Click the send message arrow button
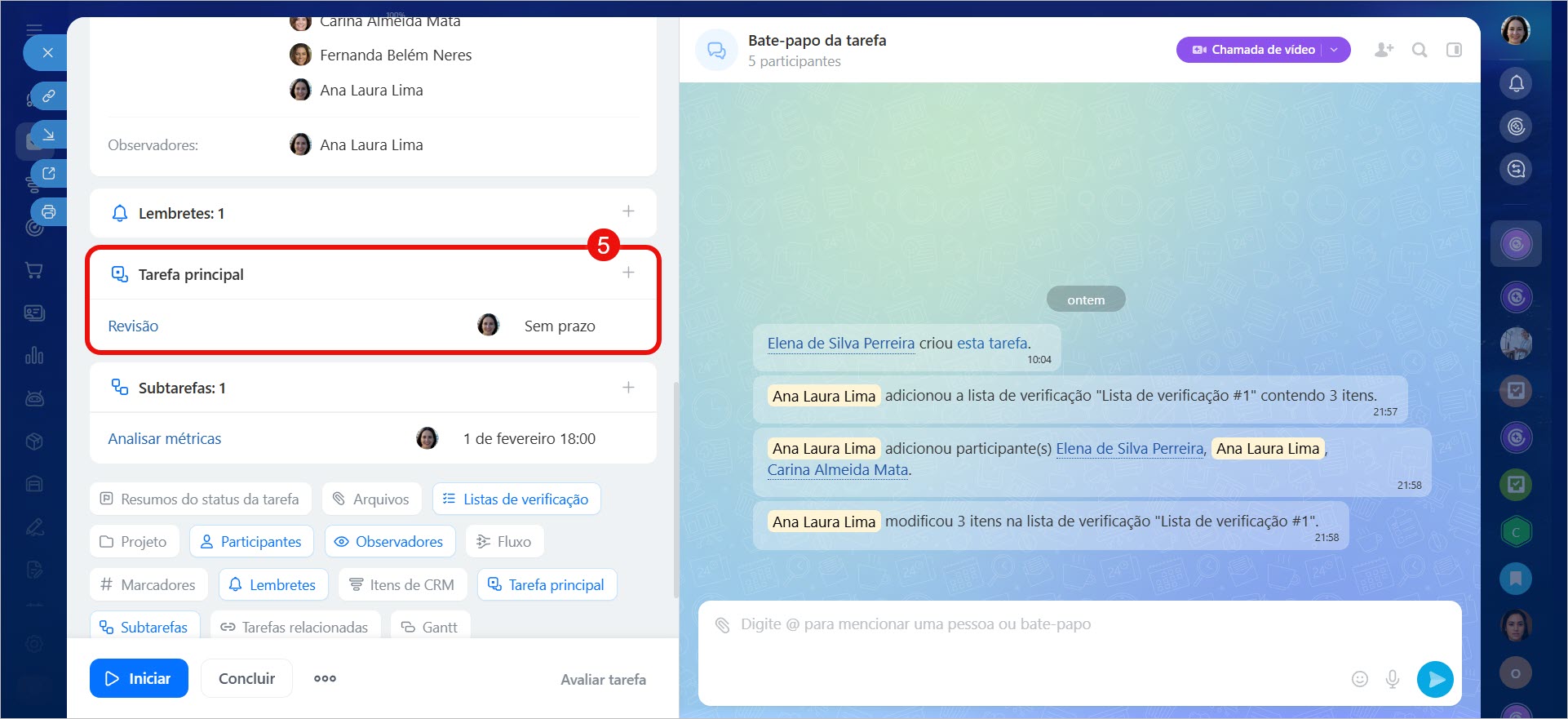Screen dimensions: 1568x719 pyautogui.click(x=1435, y=679)
